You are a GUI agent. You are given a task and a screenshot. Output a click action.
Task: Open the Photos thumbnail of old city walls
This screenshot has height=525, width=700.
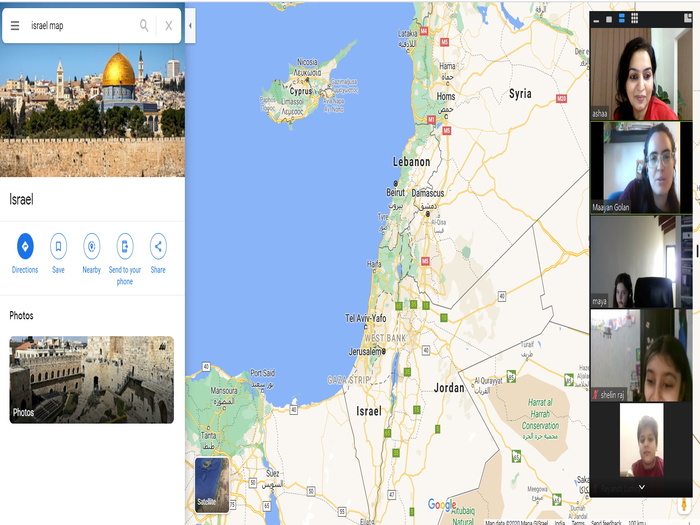point(92,379)
